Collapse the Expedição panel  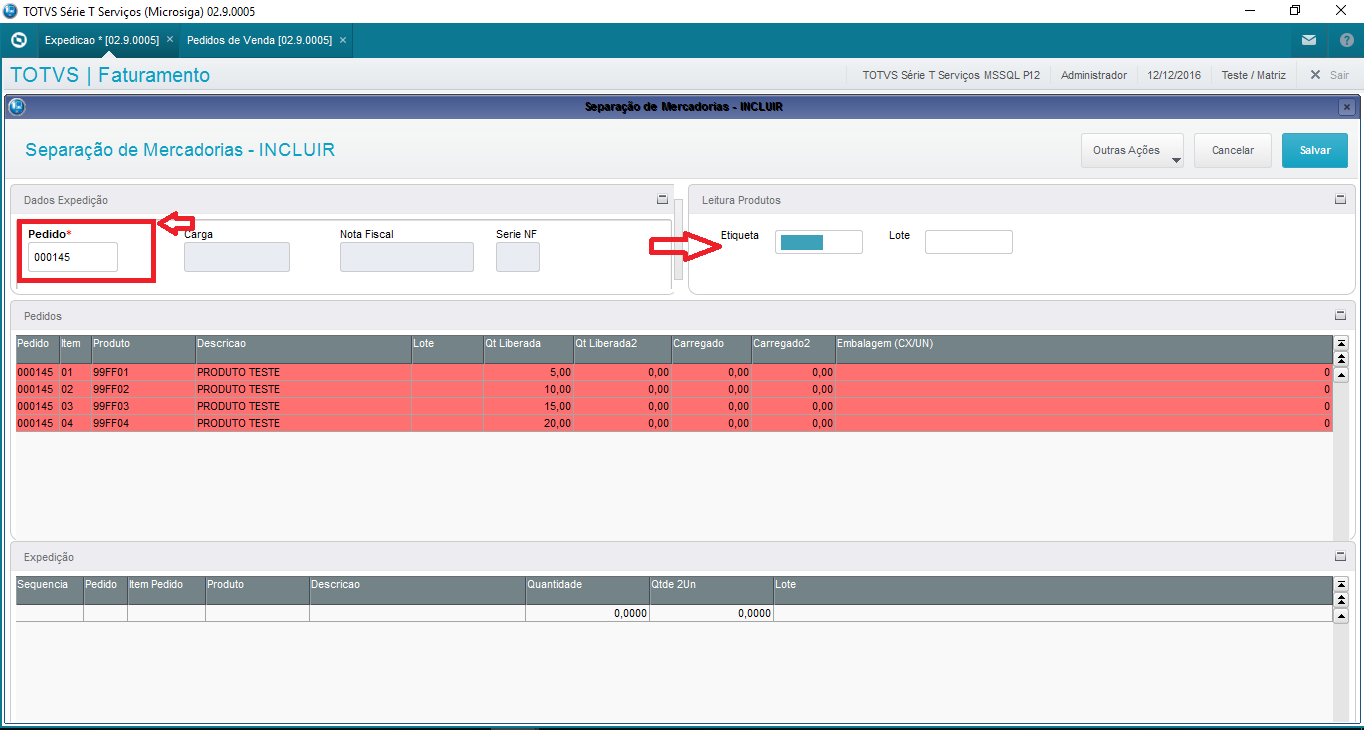[x=1340, y=557]
